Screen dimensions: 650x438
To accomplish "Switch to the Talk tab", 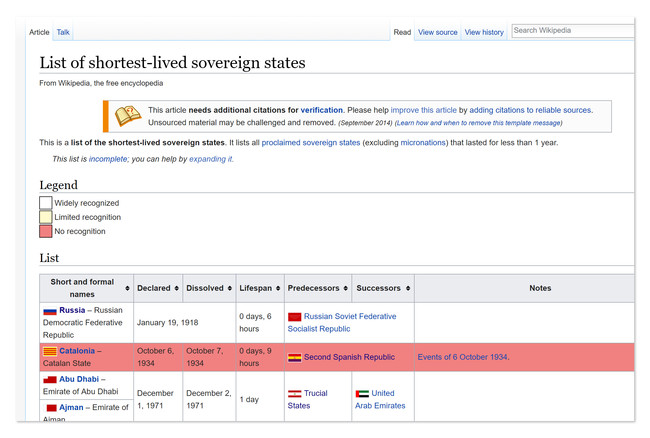I will pos(63,32).
